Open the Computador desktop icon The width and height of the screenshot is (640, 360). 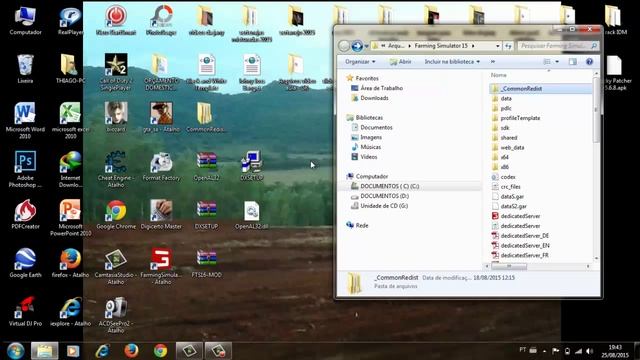tap(25, 21)
